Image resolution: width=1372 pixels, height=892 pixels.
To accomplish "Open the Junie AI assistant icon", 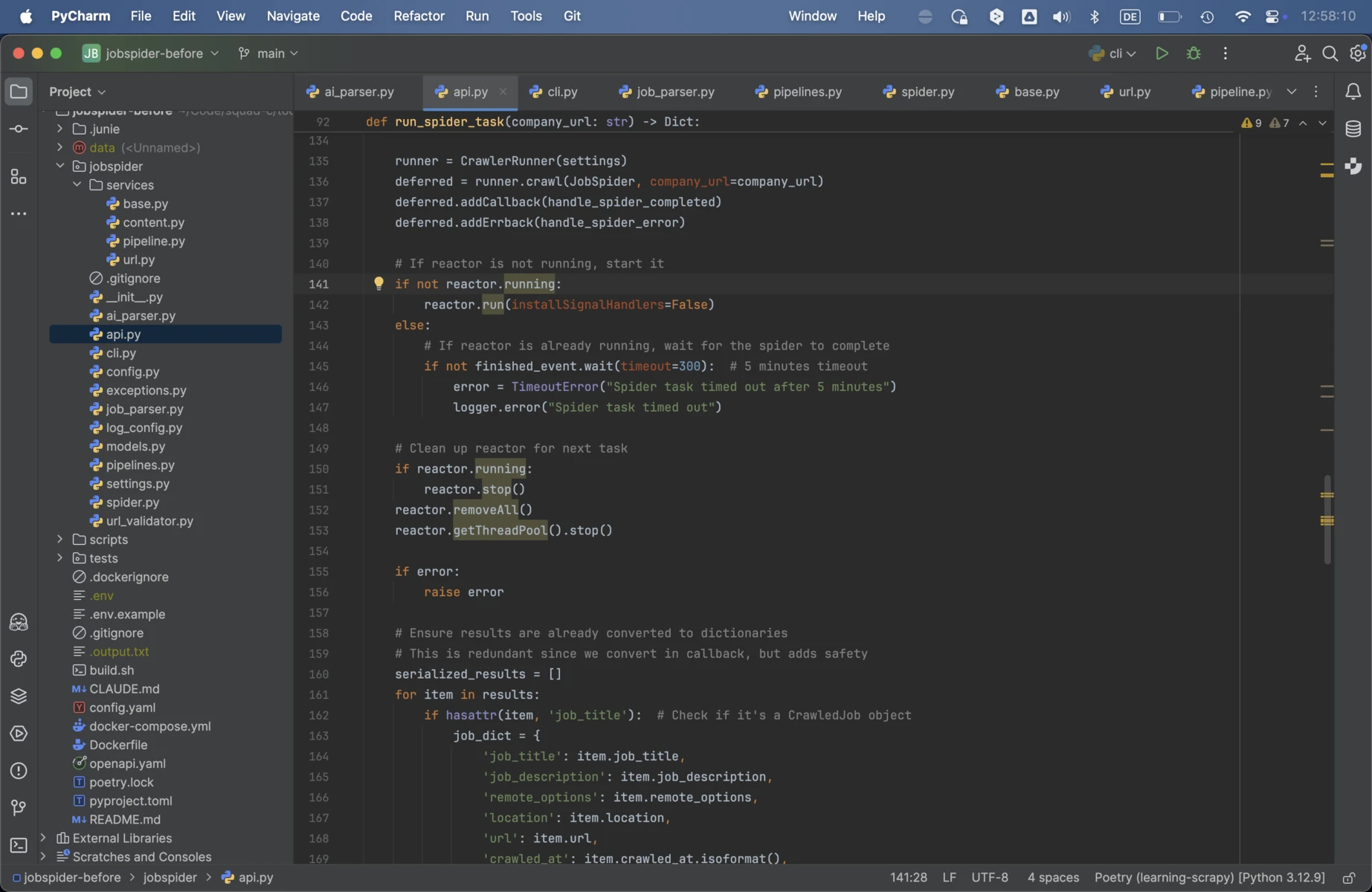I will pos(19,621).
